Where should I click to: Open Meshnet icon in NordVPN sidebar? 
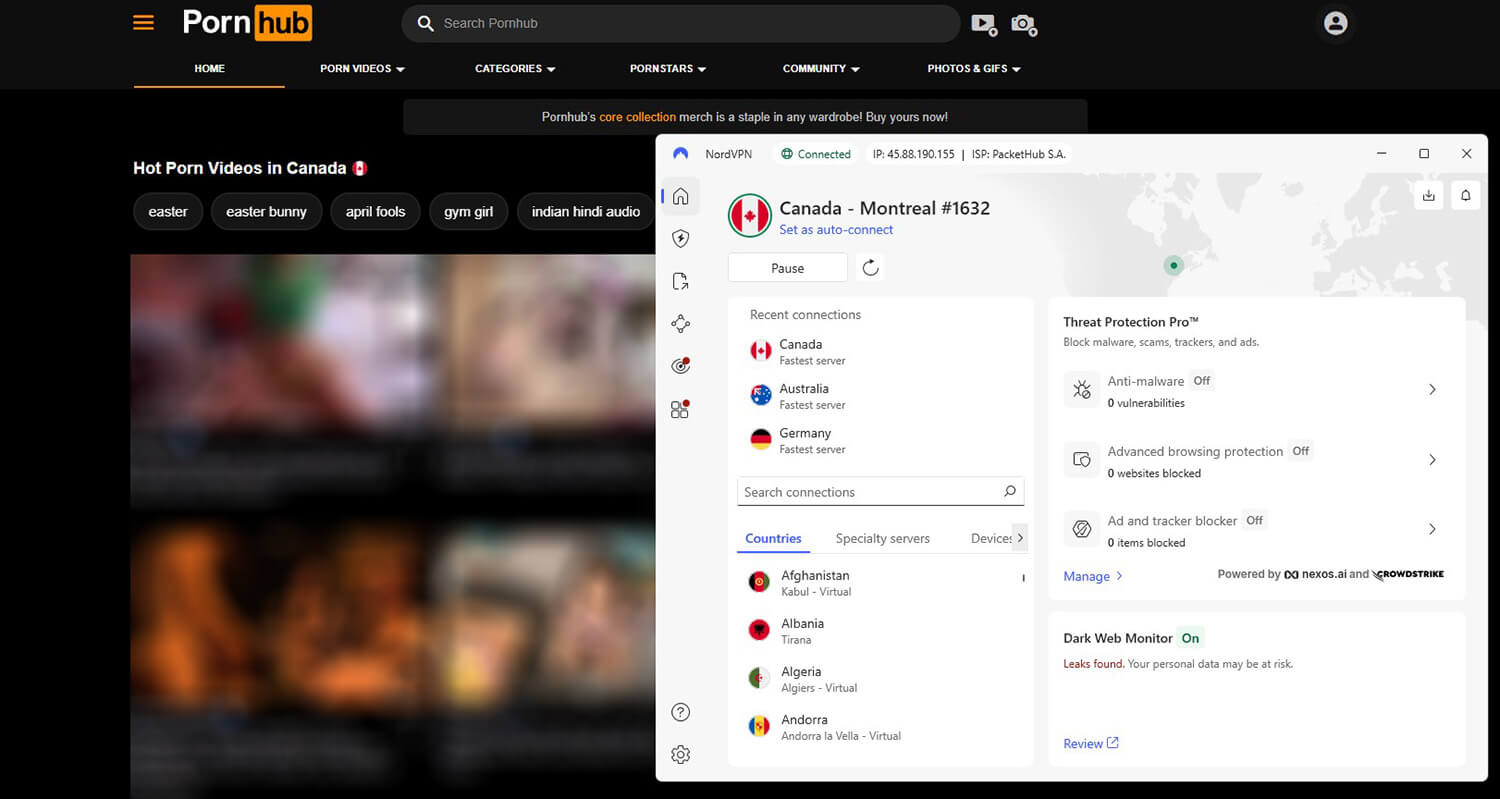tap(681, 324)
